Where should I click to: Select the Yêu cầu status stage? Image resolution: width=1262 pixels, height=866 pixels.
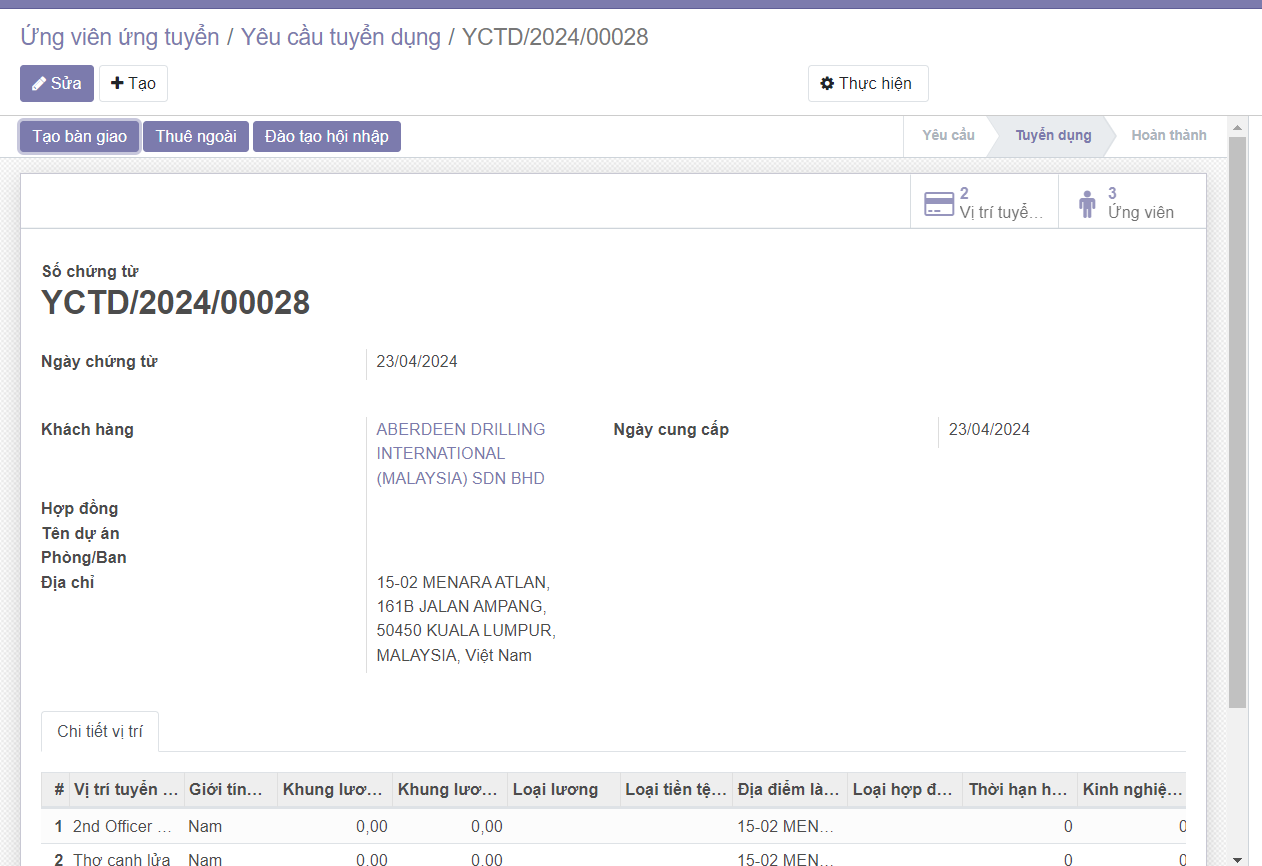click(x=947, y=135)
